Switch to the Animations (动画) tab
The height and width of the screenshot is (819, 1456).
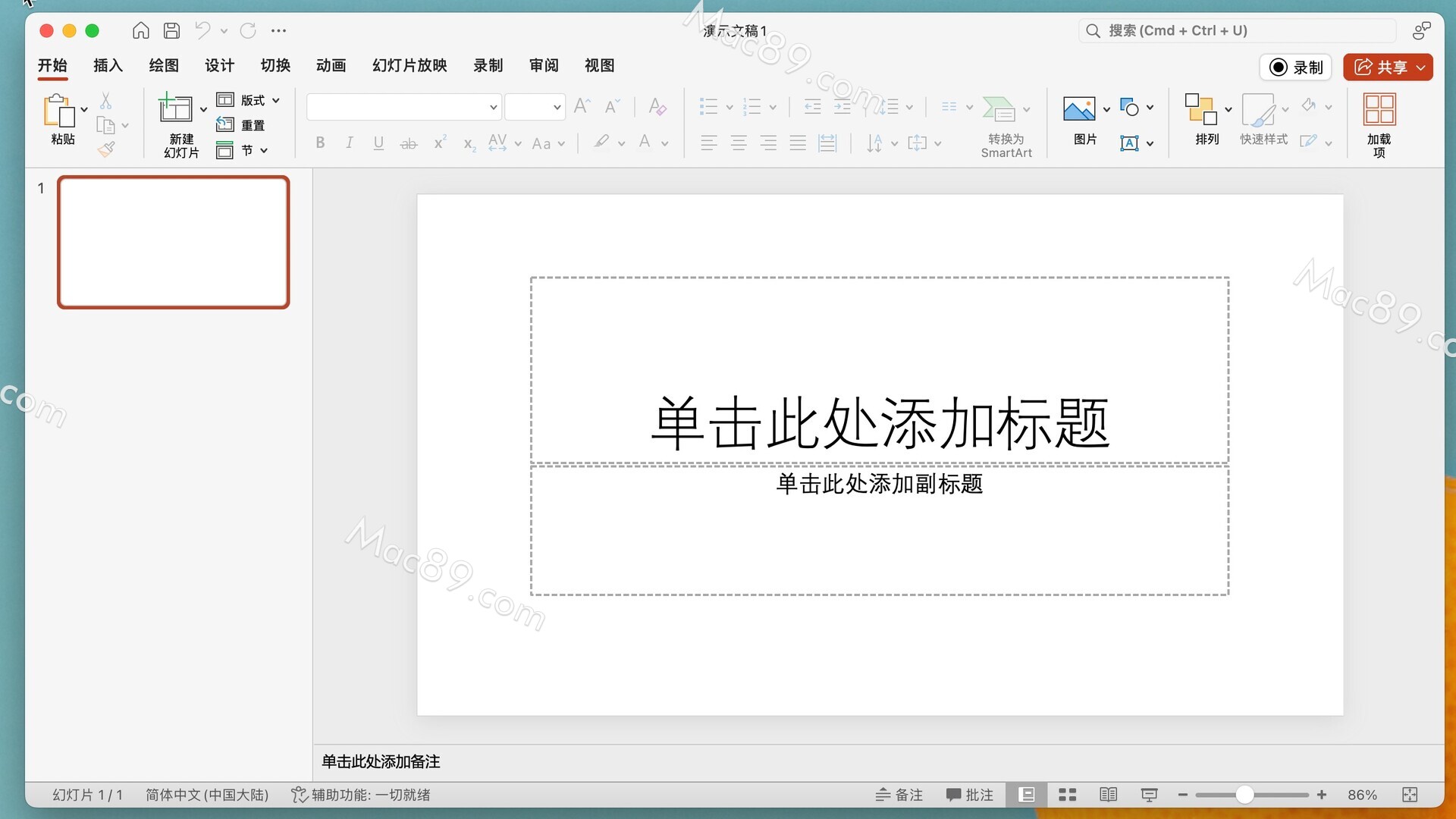[331, 65]
